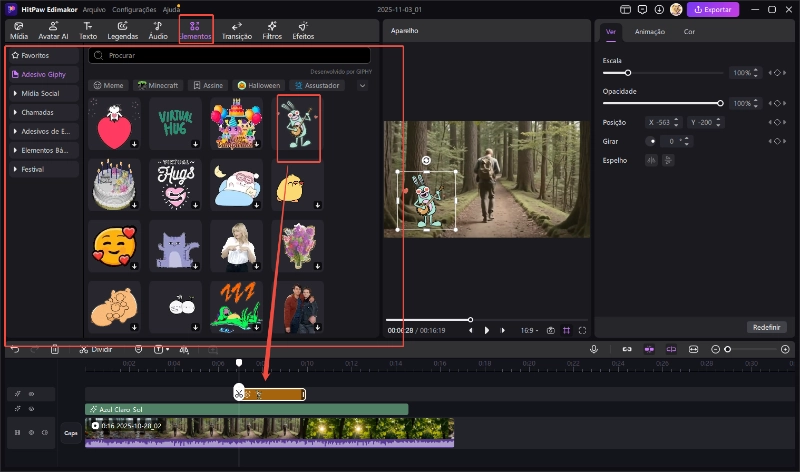800x472 pixels.
Task: Expand more sticker tags with the chevron
Action: tap(362, 86)
